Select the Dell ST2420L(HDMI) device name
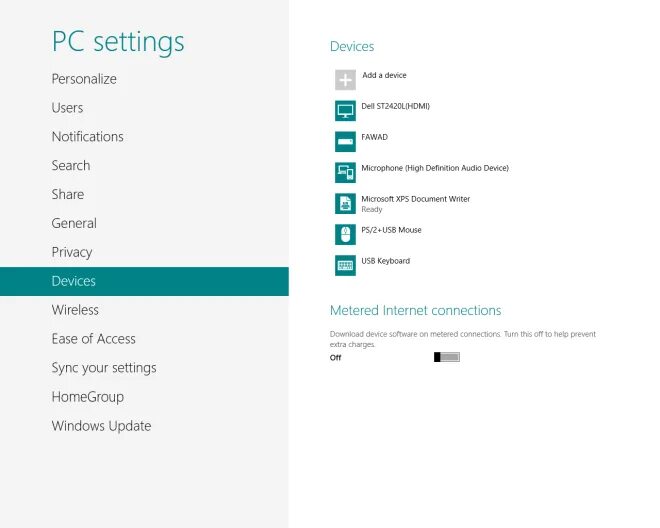The width and height of the screenshot is (660, 528). (x=396, y=106)
